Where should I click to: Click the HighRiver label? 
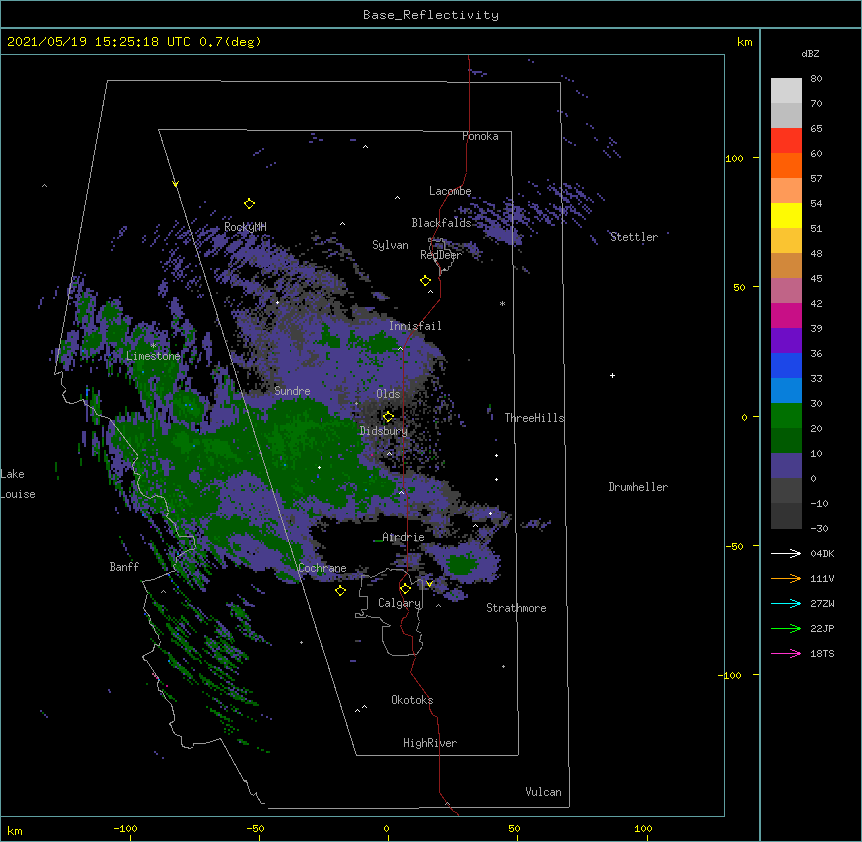pyautogui.click(x=430, y=743)
